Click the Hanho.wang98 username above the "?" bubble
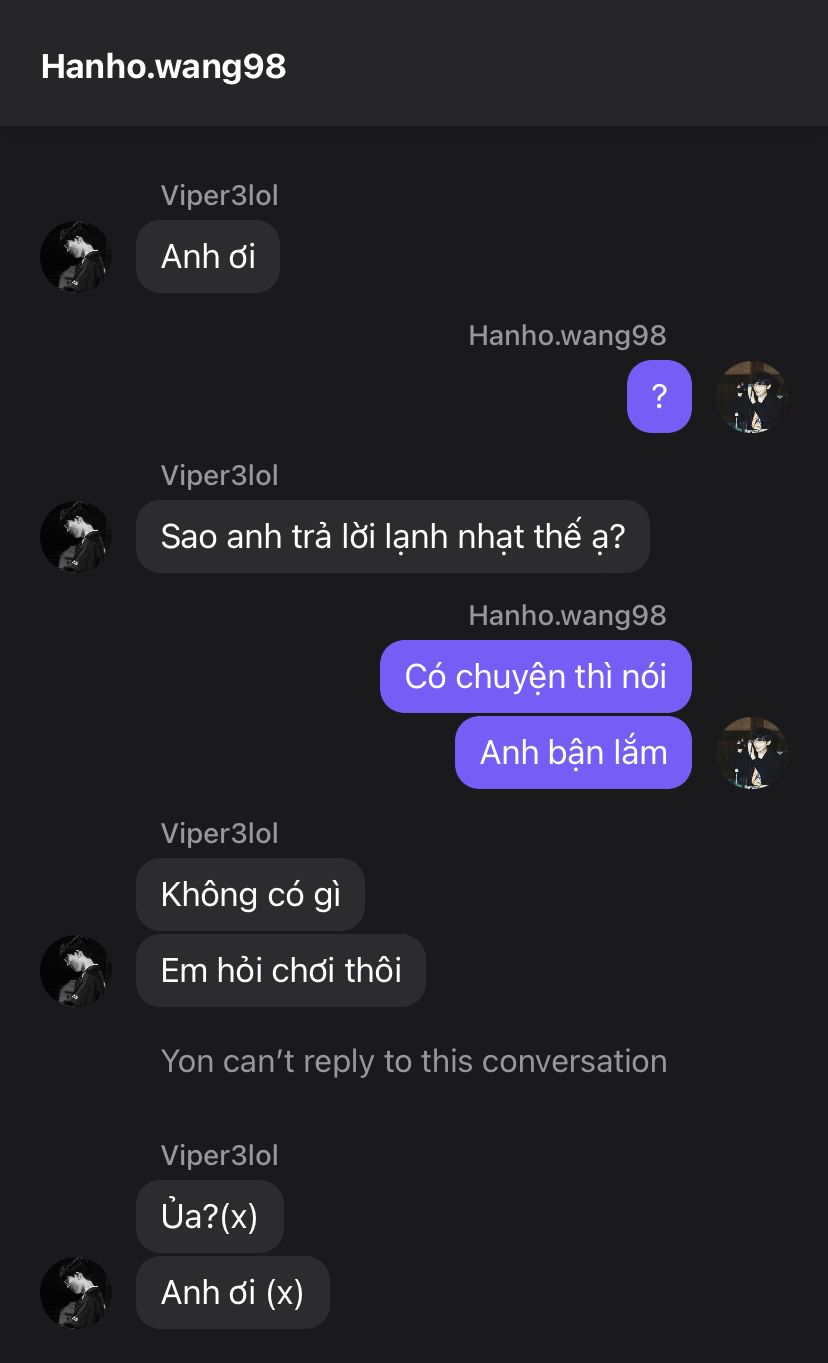828x1363 pixels. 567,336
